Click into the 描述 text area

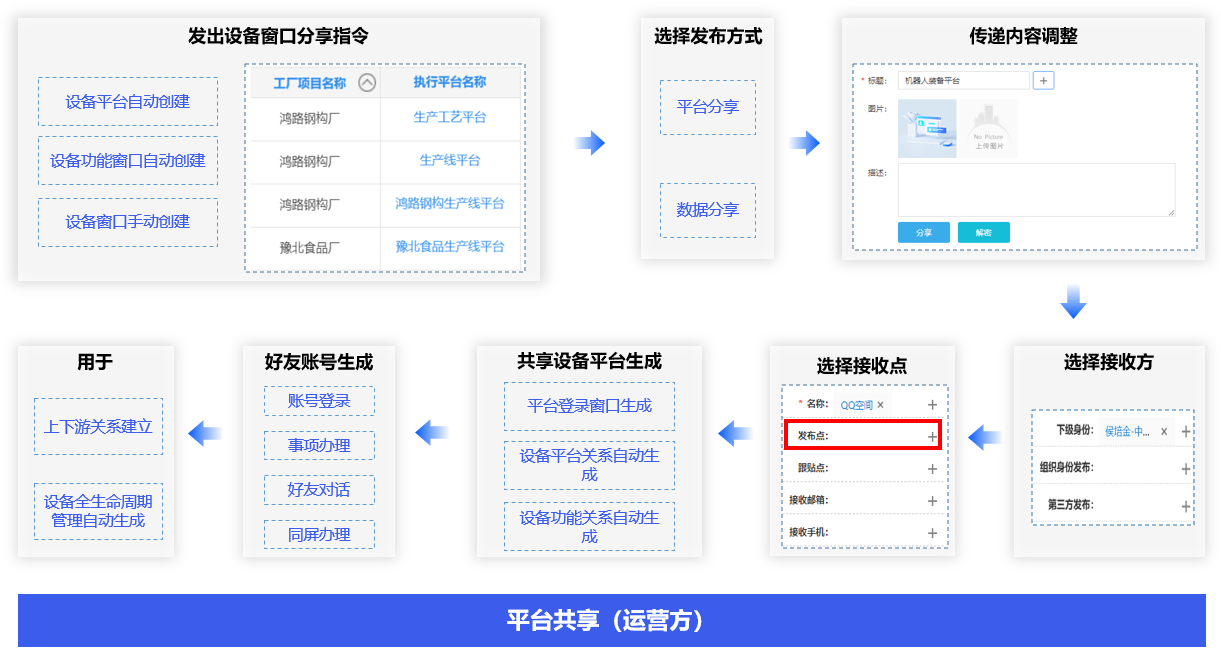click(1036, 190)
